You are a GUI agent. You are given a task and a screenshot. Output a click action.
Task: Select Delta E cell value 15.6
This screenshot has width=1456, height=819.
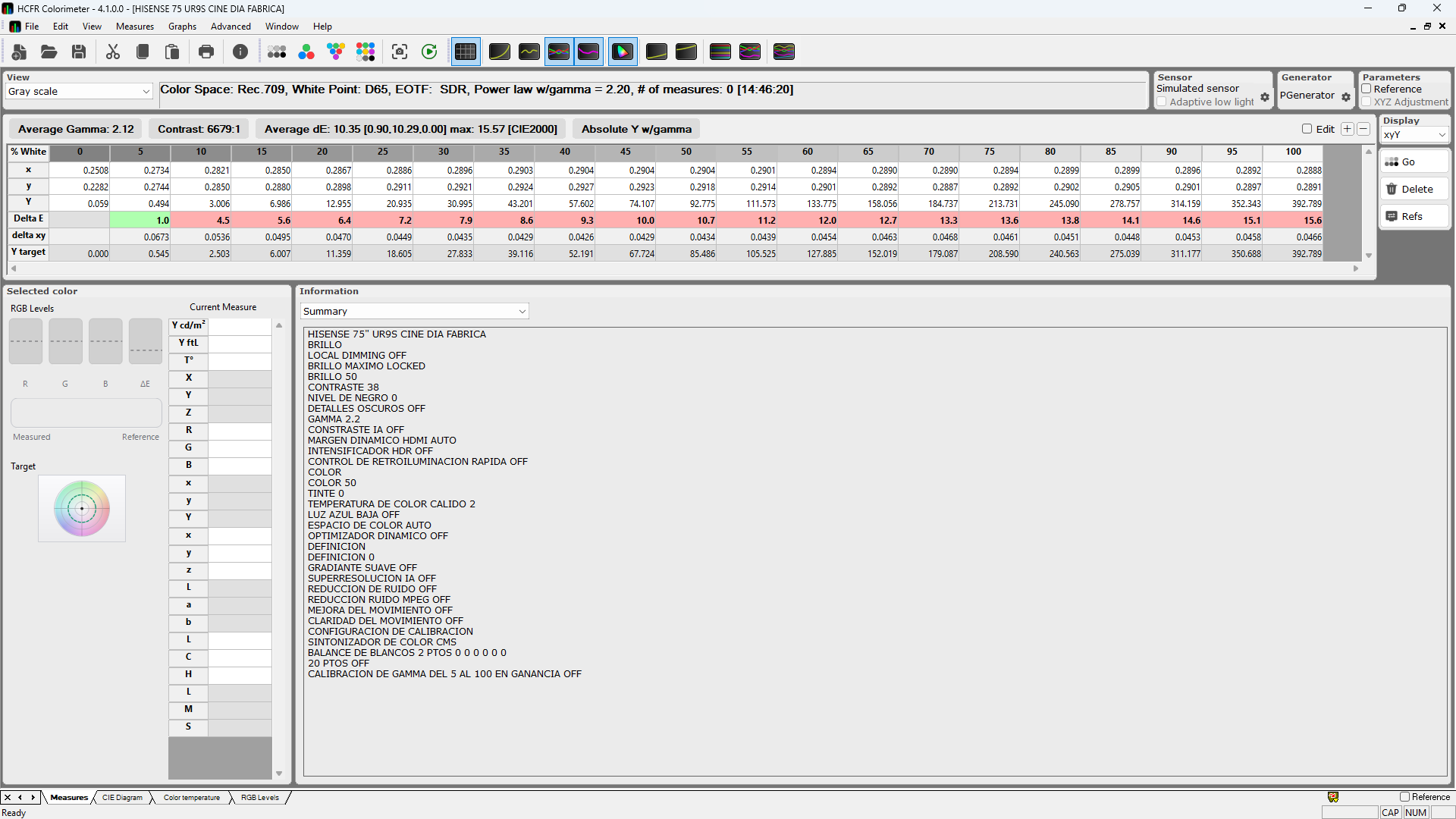tap(1292, 221)
